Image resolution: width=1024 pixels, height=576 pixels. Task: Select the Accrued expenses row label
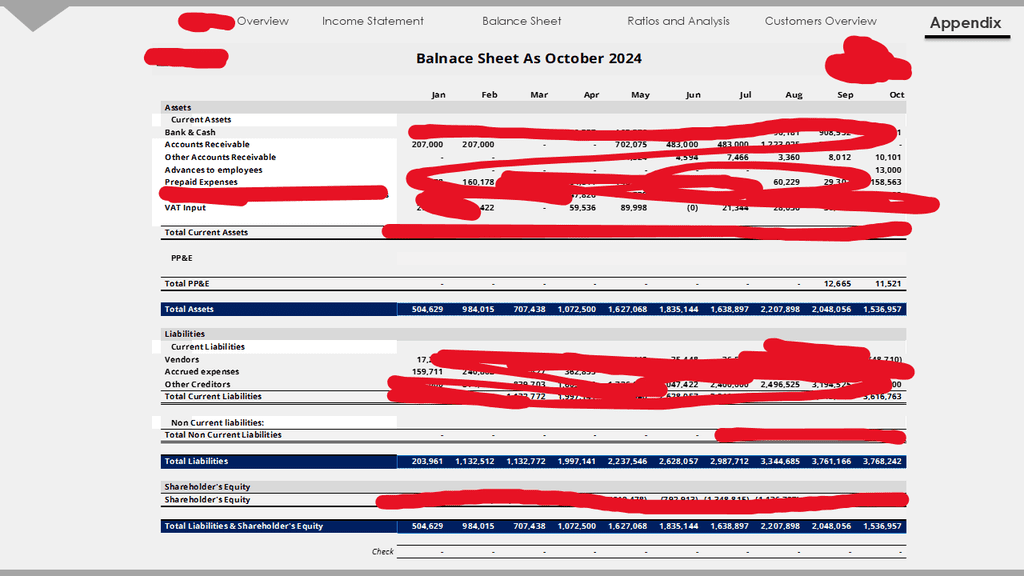202,372
